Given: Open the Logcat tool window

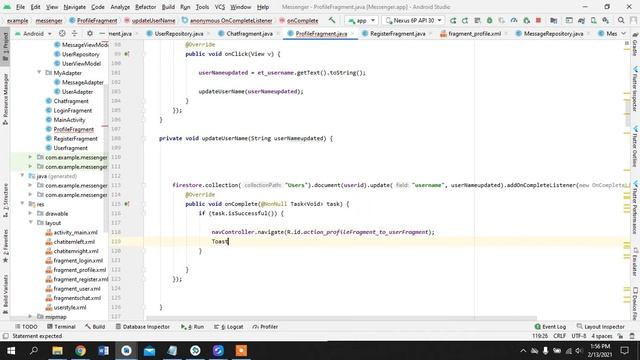Looking at the screenshot, I should pos(229,327).
